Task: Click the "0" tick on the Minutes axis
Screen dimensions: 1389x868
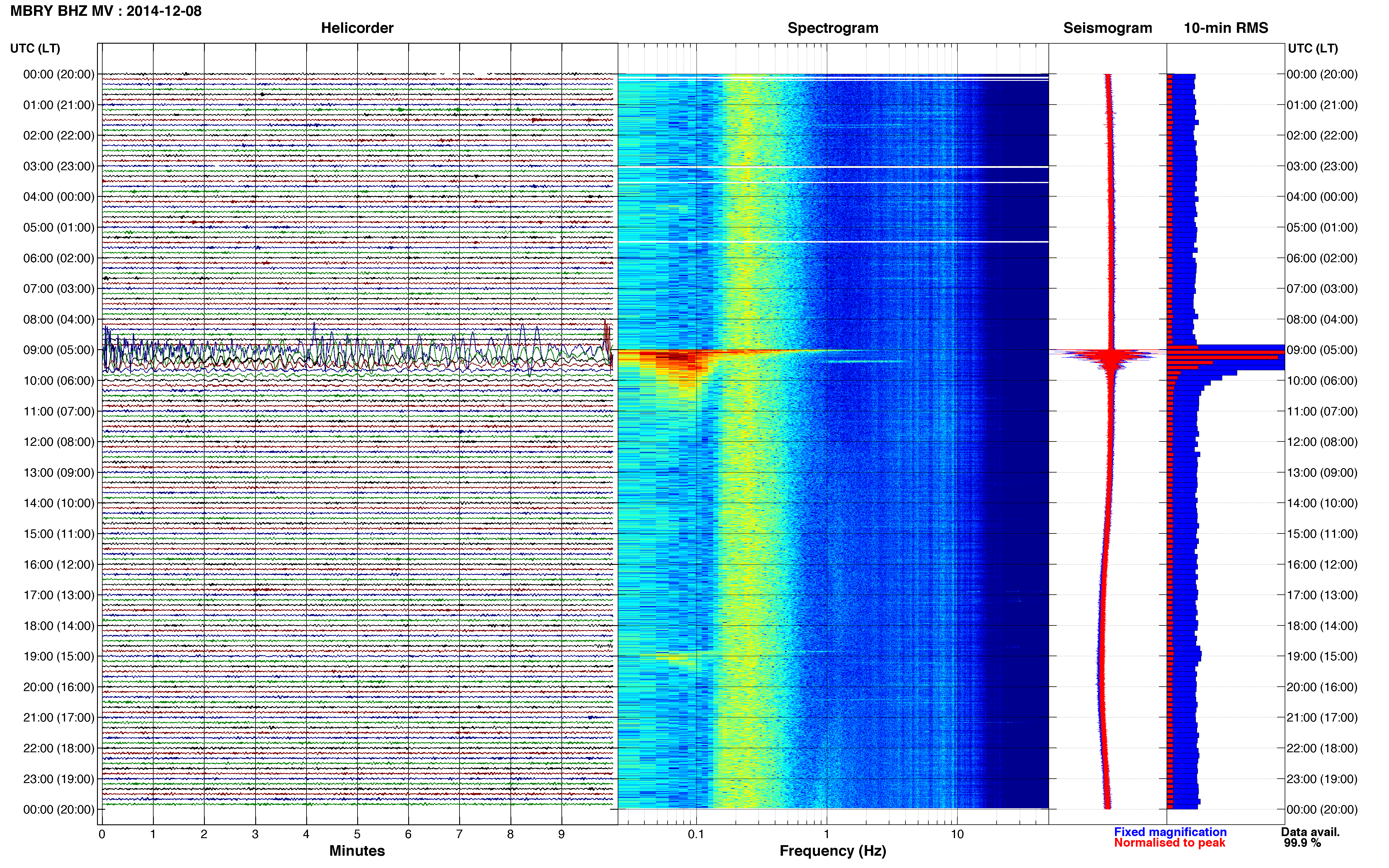Action: [102, 834]
